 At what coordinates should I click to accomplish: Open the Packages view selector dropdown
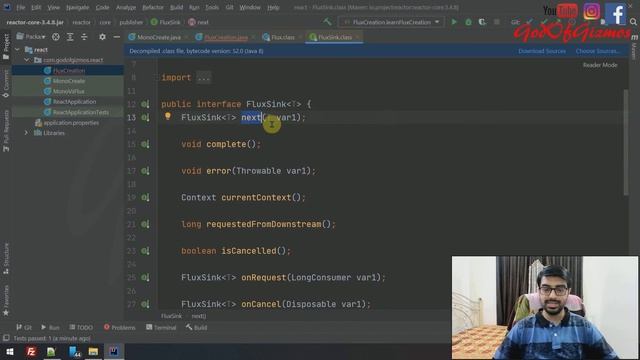point(31,37)
